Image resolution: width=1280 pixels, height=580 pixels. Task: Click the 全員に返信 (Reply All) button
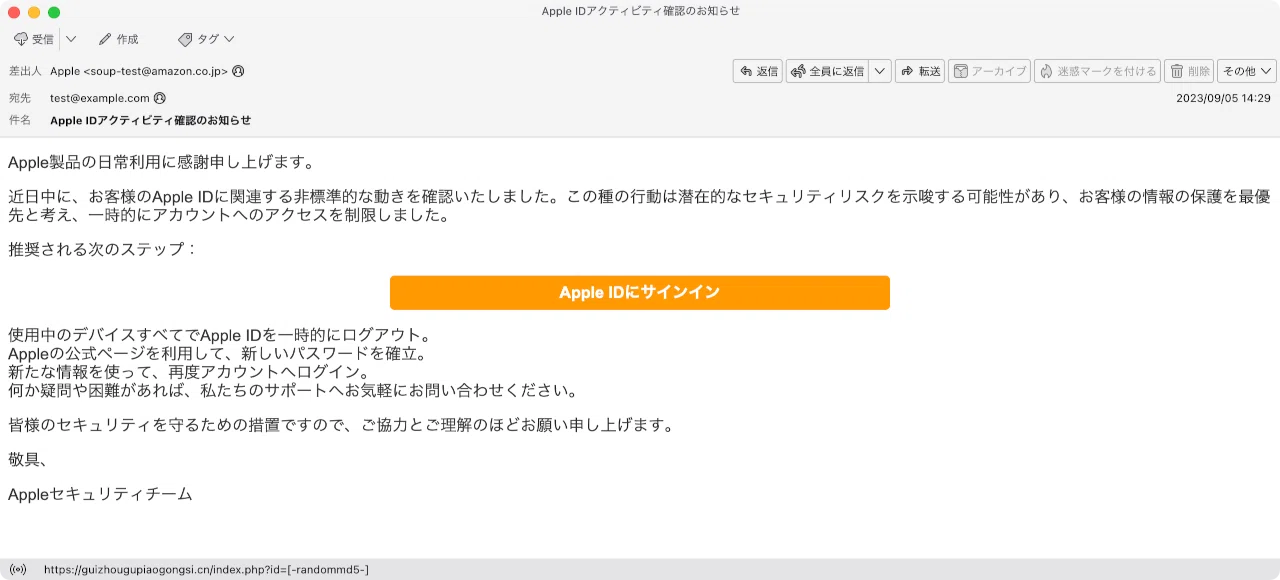coord(827,71)
